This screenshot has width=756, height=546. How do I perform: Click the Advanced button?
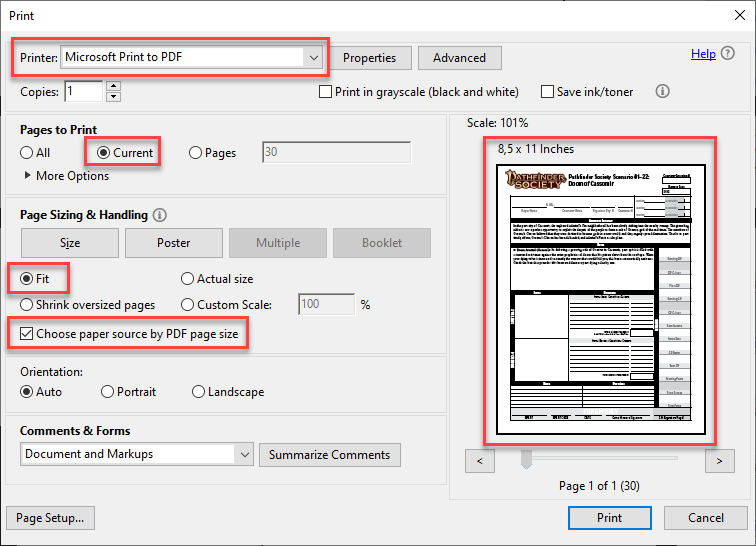(x=459, y=58)
